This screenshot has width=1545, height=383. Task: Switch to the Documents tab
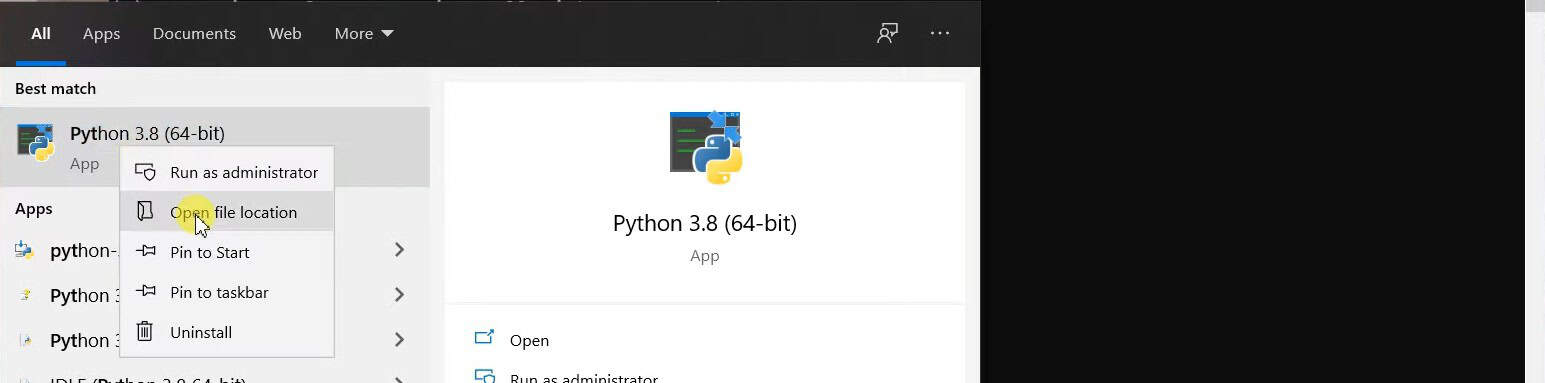pyautogui.click(x=194, y=33)
